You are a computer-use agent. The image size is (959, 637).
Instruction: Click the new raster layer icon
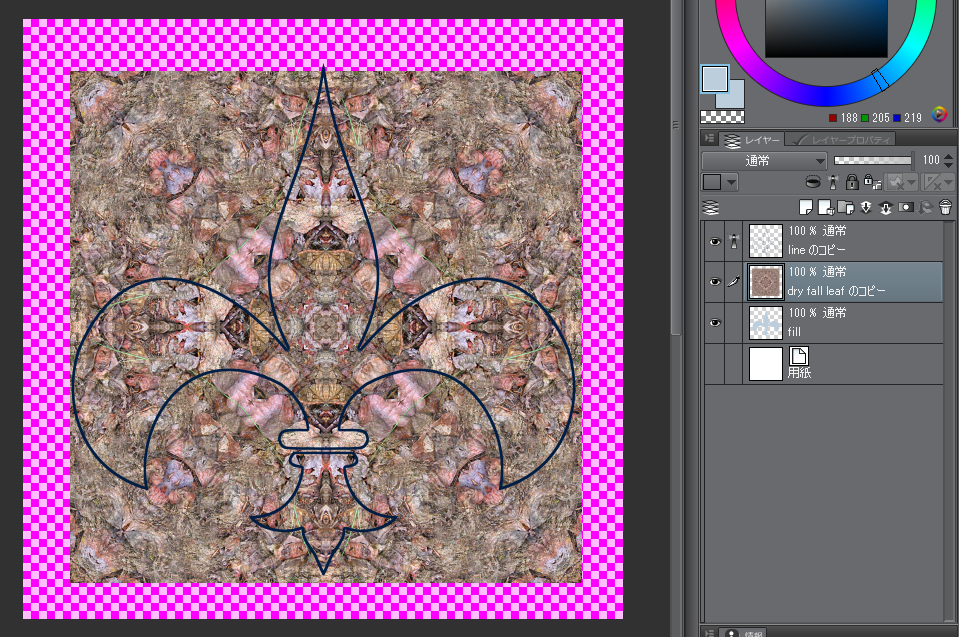805,208
